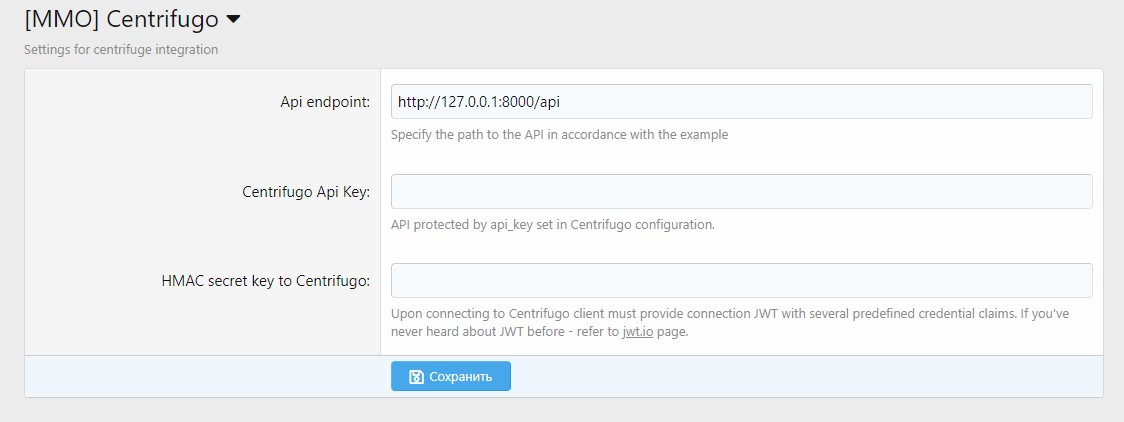
Task: Click the right end of HMAC key field
Action: pos(1080,280)
